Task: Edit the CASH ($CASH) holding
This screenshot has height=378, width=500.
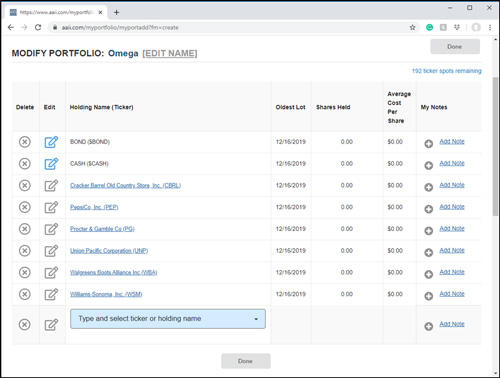Action: point(51,163)
